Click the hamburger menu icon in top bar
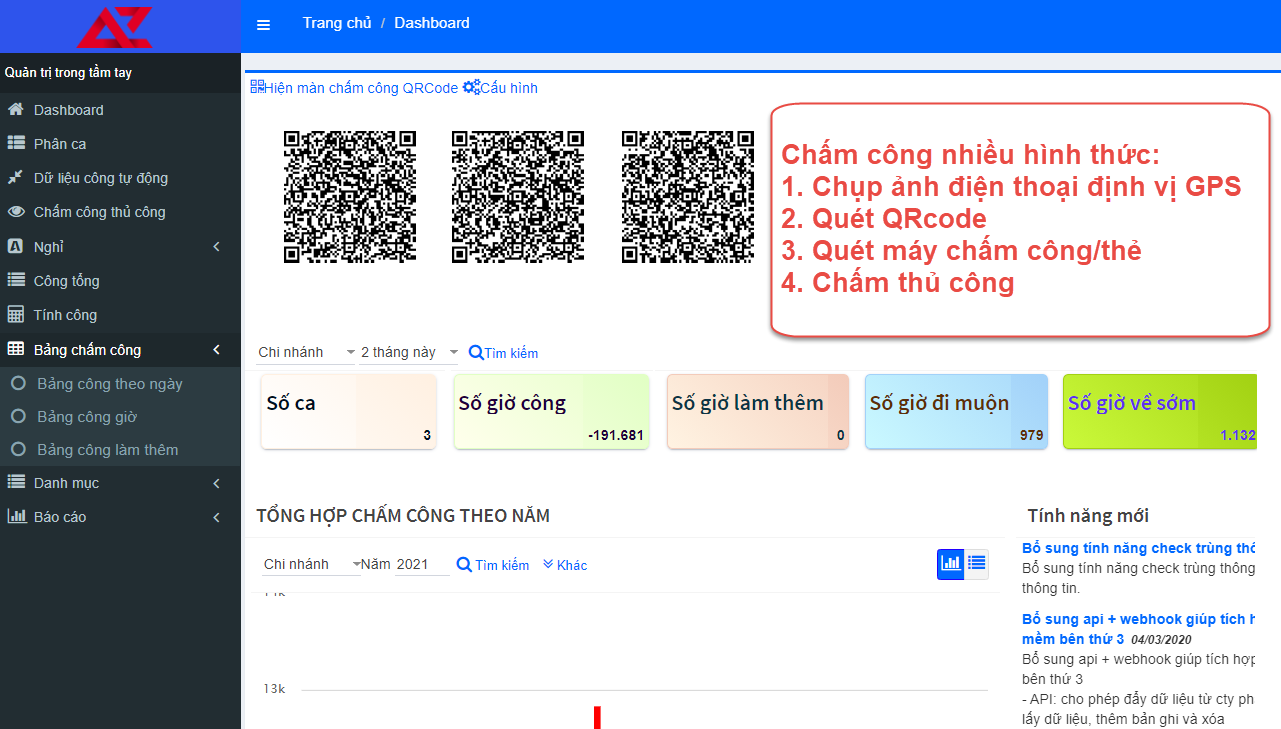 click(264, 25)
